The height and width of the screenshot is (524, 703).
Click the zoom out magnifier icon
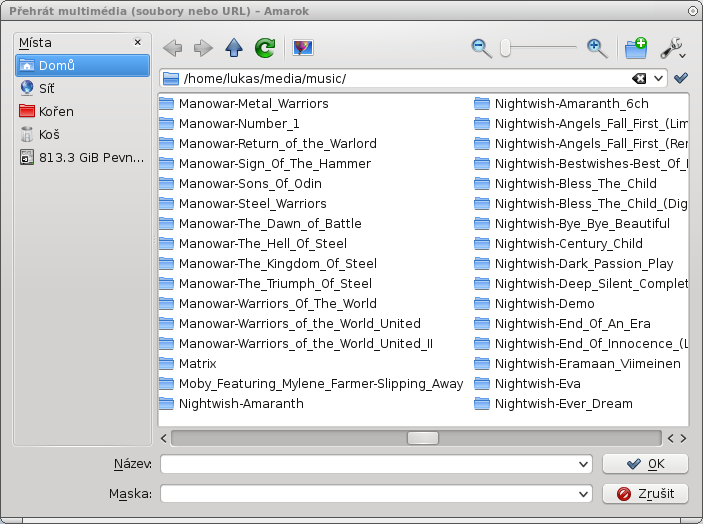pyautogui.click(x=482, y=48)
